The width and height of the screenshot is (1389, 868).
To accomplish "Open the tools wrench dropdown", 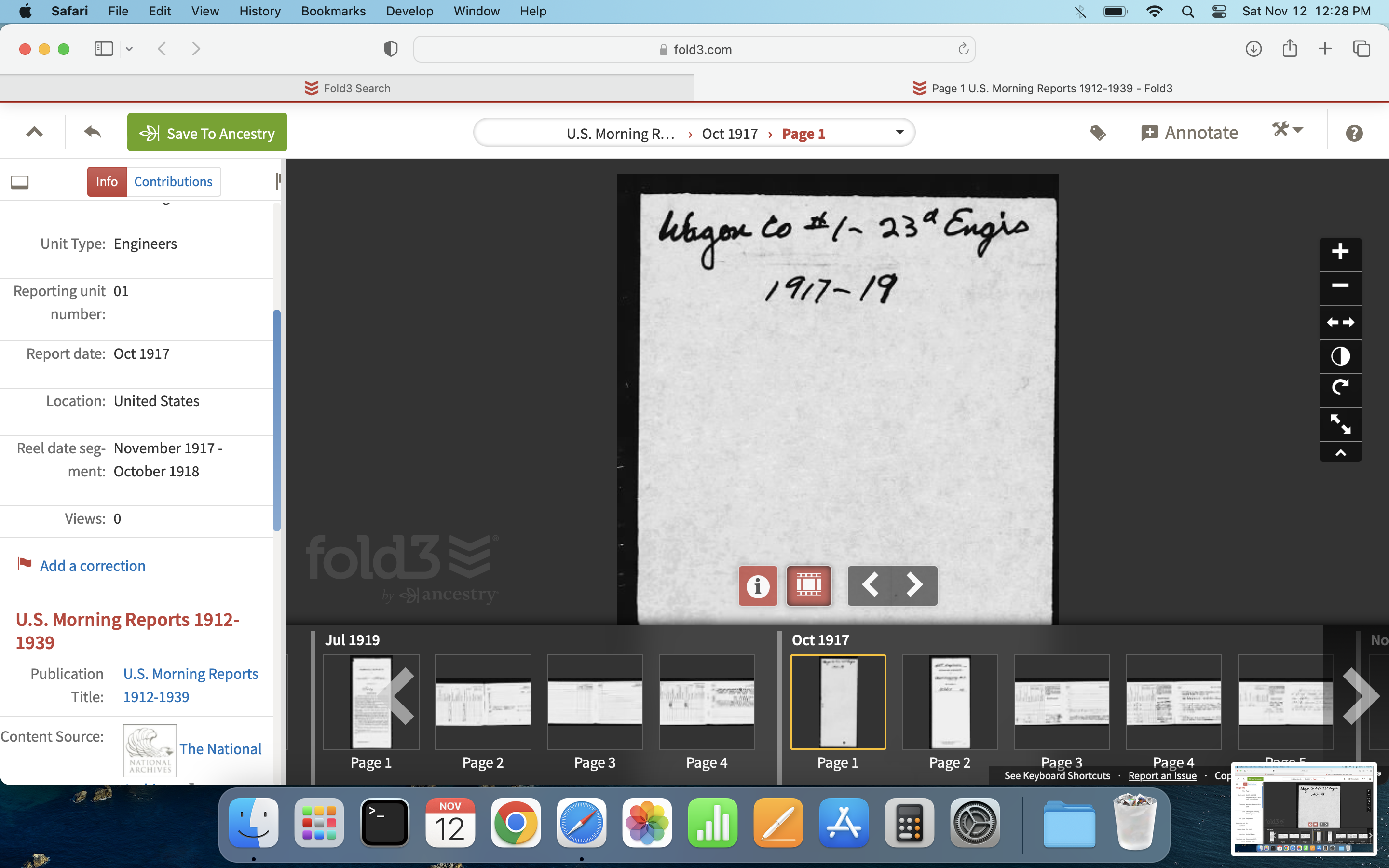I will [1287, 130].
